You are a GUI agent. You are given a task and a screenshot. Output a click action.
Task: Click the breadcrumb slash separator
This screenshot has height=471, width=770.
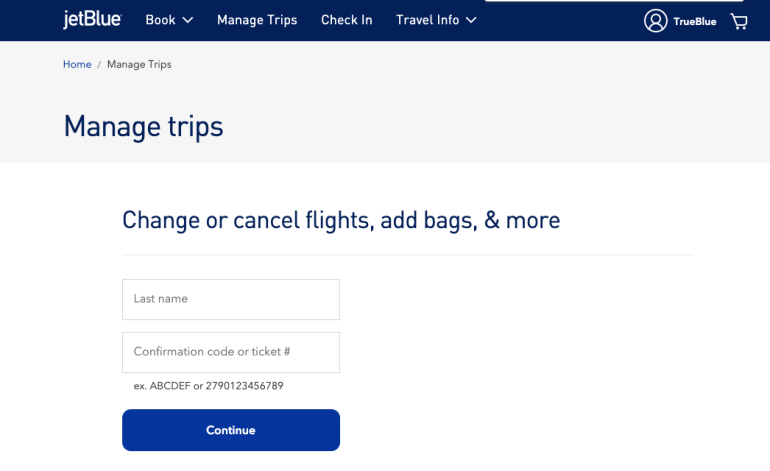click(x=99, y=64)
